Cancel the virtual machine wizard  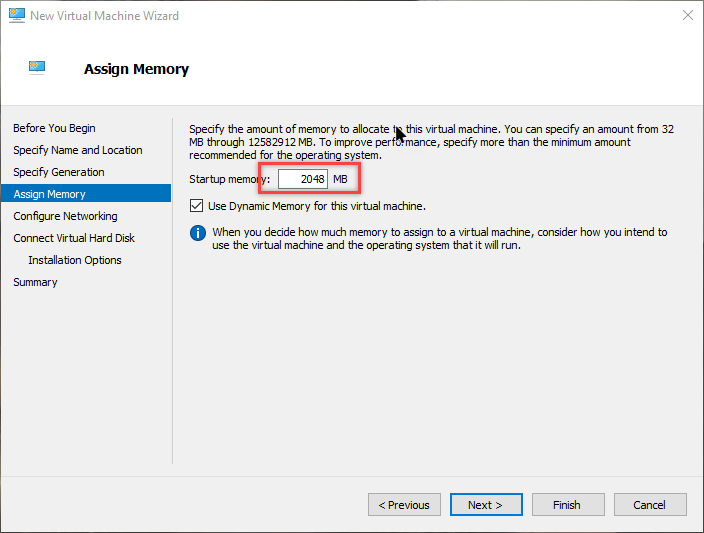[650, 505]
